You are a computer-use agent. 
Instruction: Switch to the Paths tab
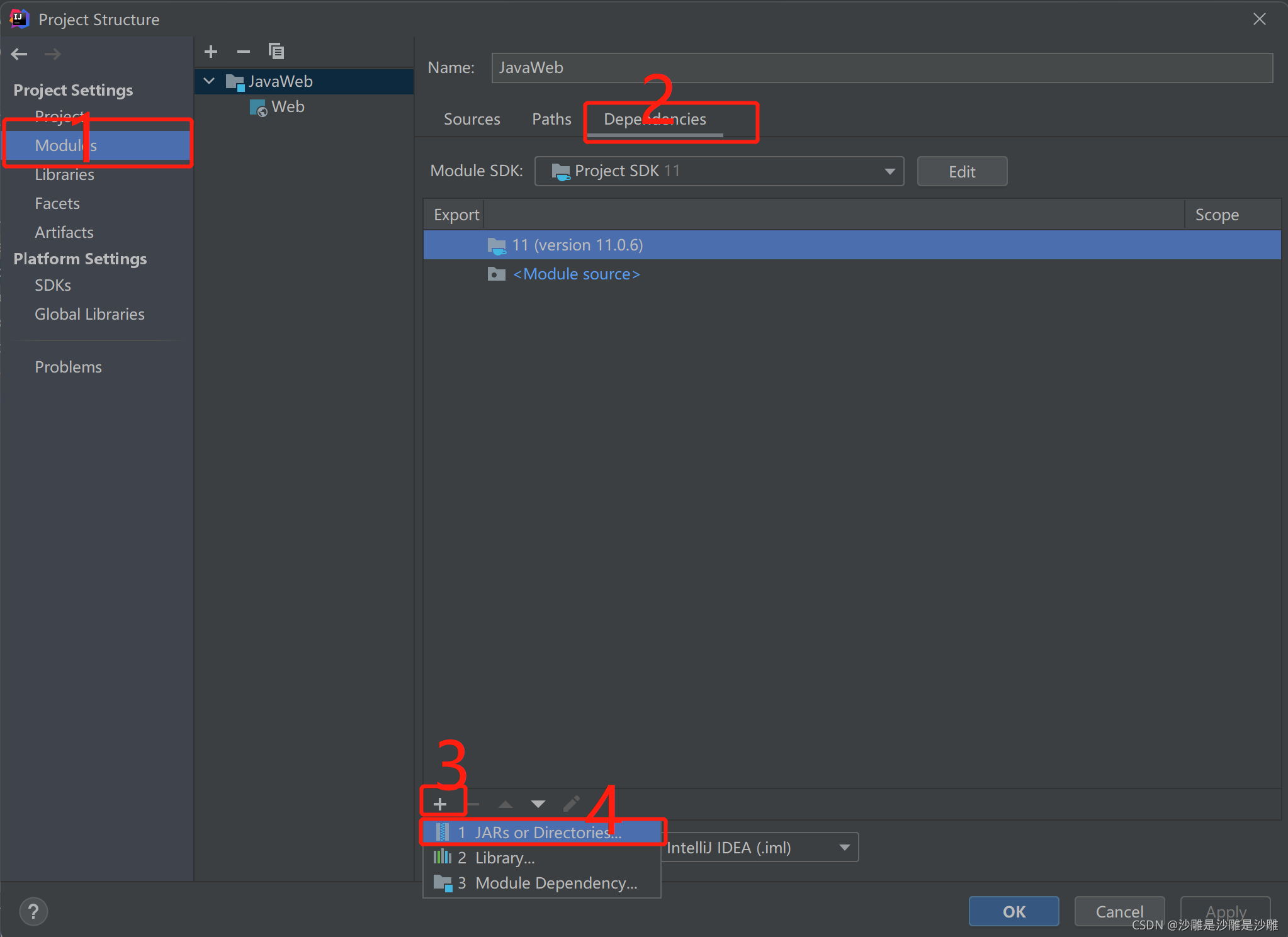tap(551, 119)
